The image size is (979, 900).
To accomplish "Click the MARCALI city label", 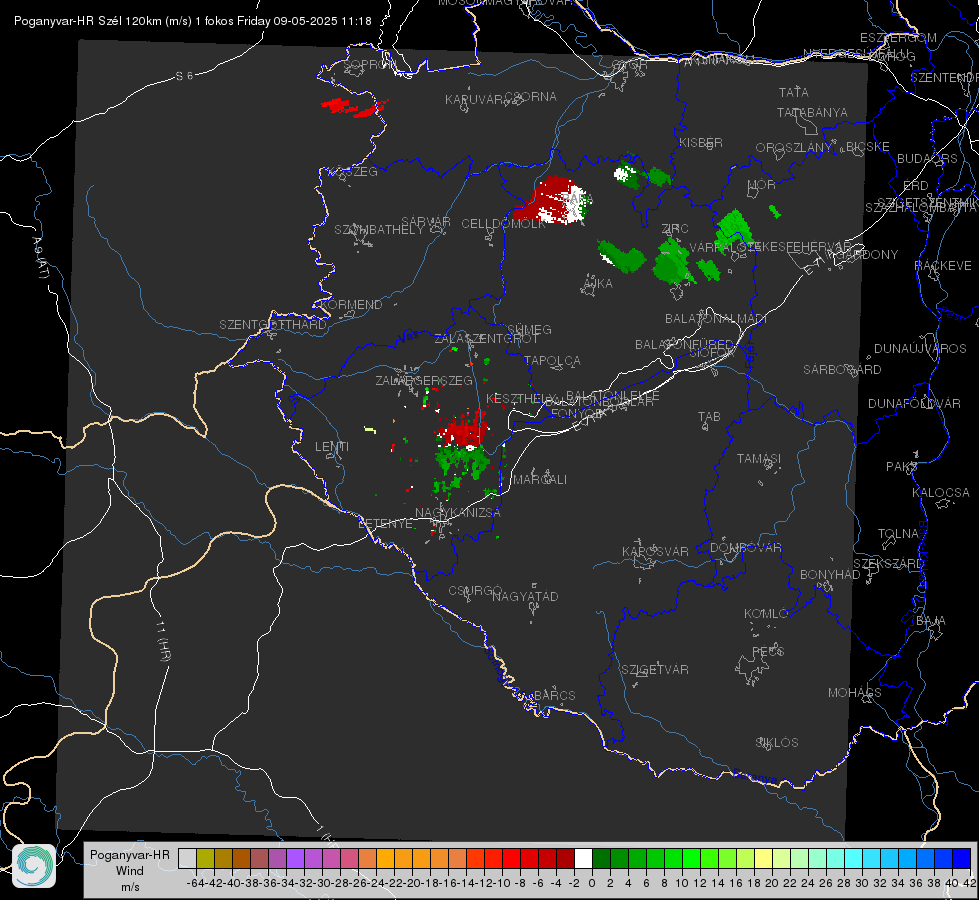I will pos(540,480).
